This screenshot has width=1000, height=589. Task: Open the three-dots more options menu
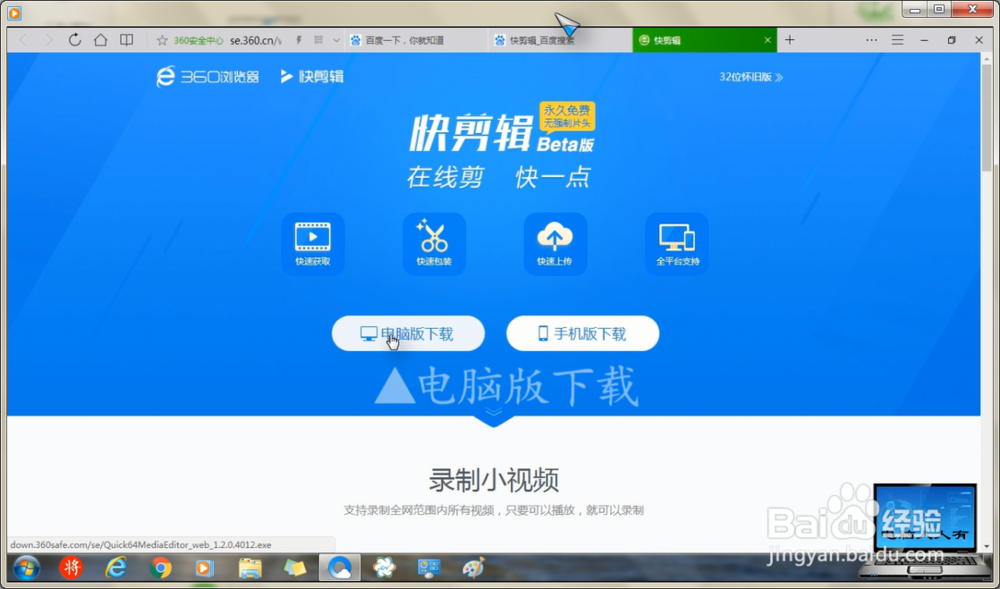(x=871, y=40)
